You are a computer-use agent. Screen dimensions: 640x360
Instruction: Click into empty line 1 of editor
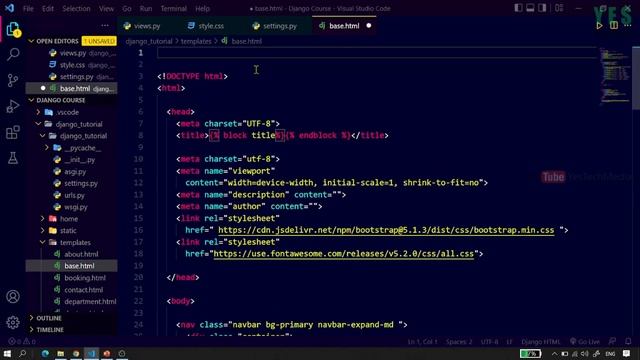coord(377,53)
